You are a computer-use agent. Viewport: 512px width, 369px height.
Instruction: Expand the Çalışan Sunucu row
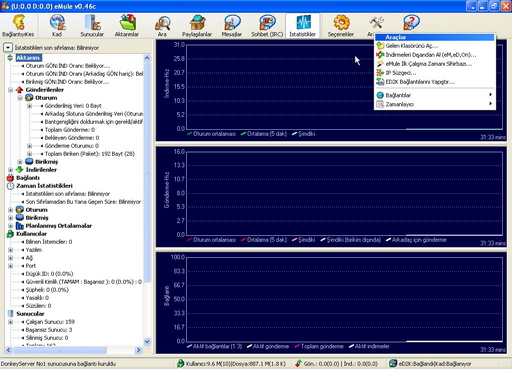tap(10, 322)
